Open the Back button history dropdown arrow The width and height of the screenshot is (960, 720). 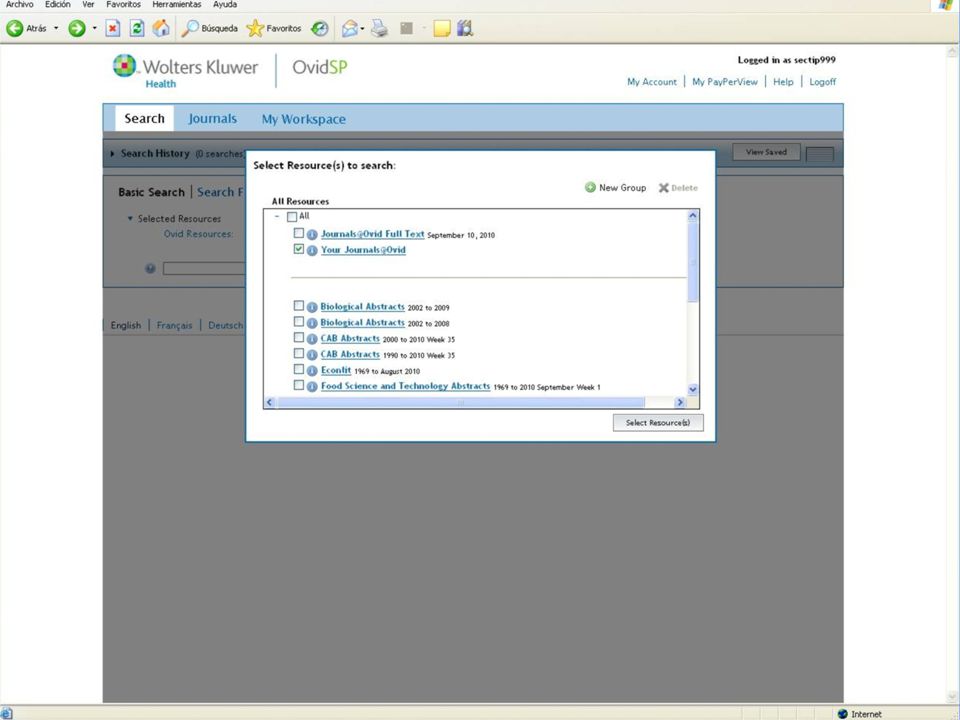[56, 28]
